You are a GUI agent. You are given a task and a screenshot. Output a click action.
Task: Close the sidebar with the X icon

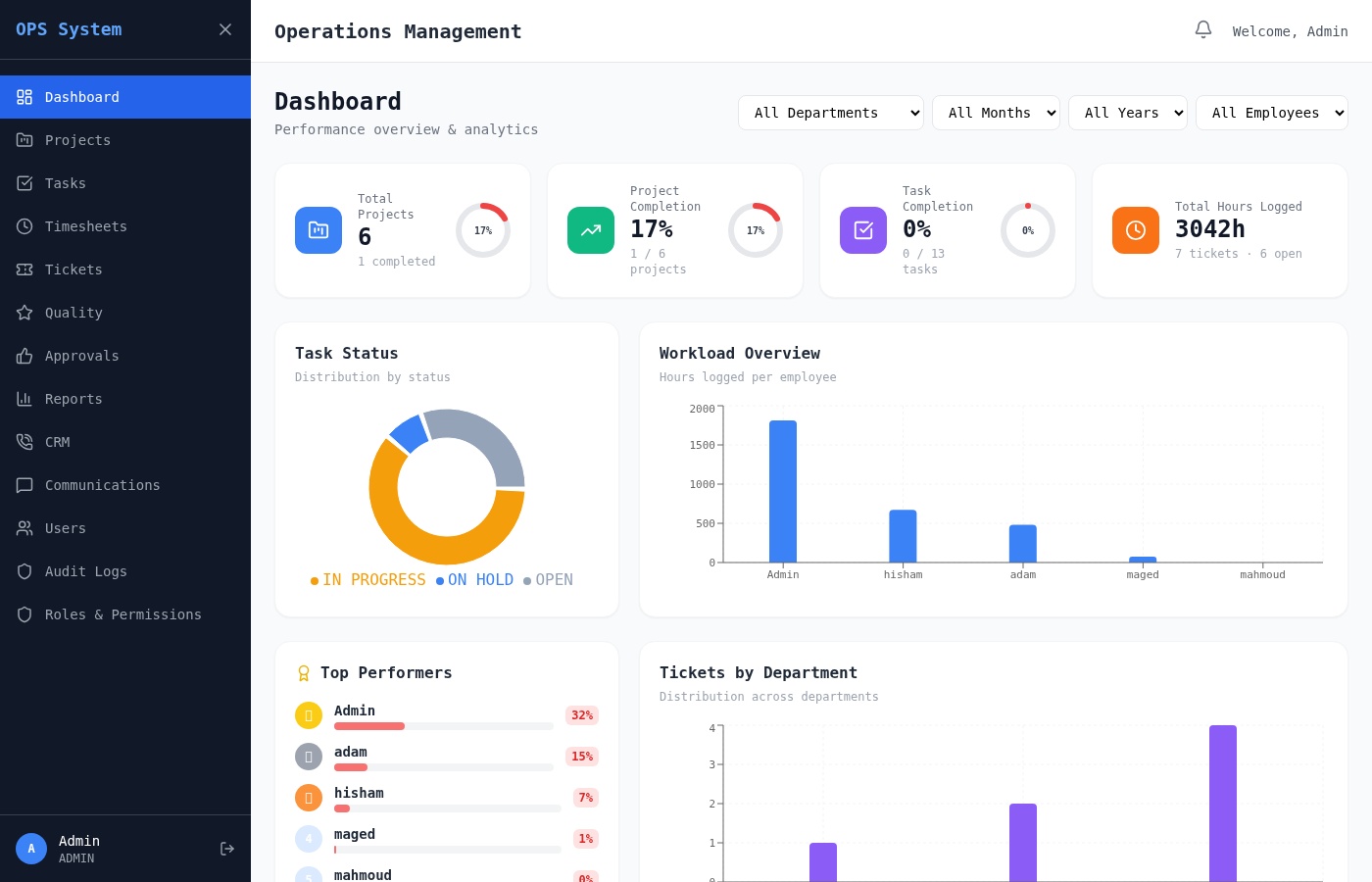pyautogui.click(x=225, y=29)
